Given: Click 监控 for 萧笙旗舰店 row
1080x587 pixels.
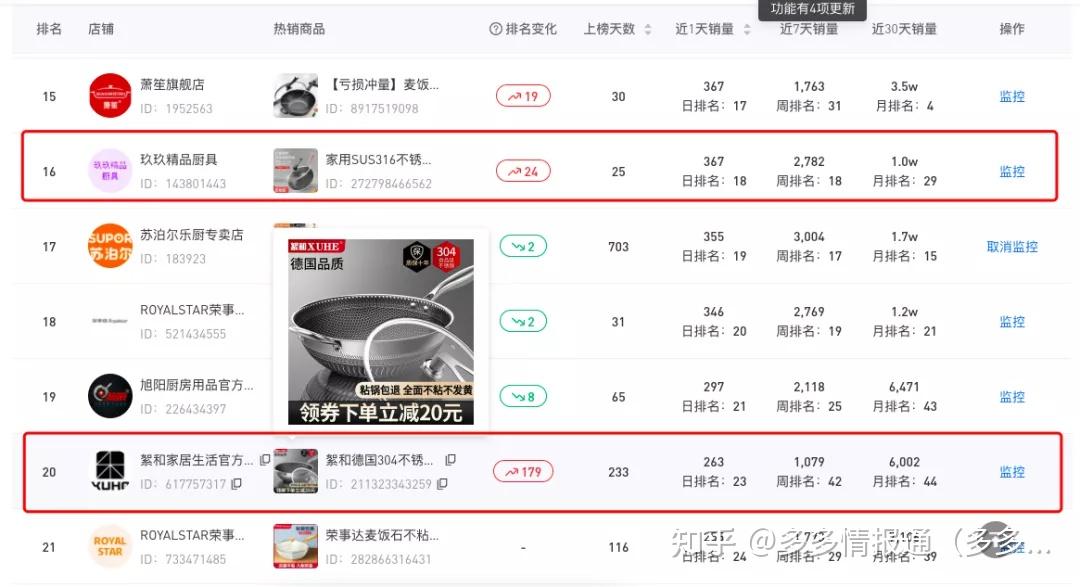Looking at the screenshot, I should [1012, 96].
